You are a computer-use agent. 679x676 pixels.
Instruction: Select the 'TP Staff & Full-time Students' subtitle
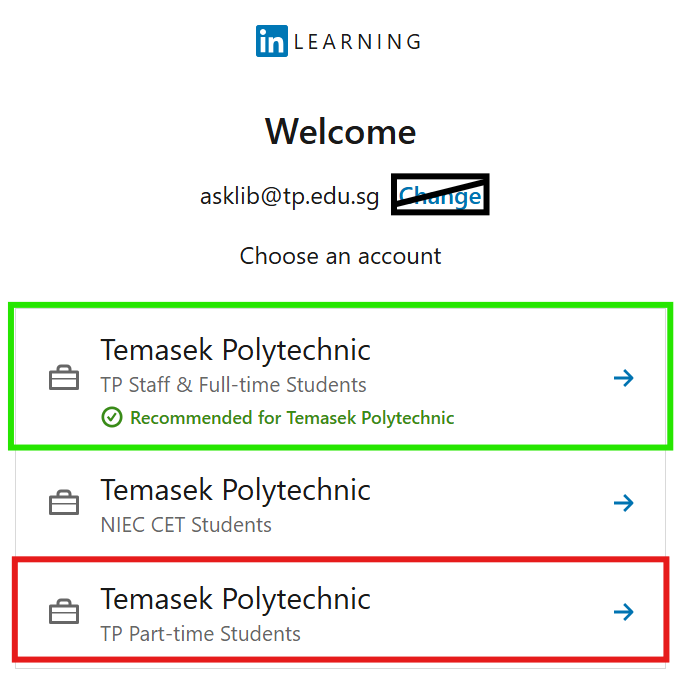[233, 384]
